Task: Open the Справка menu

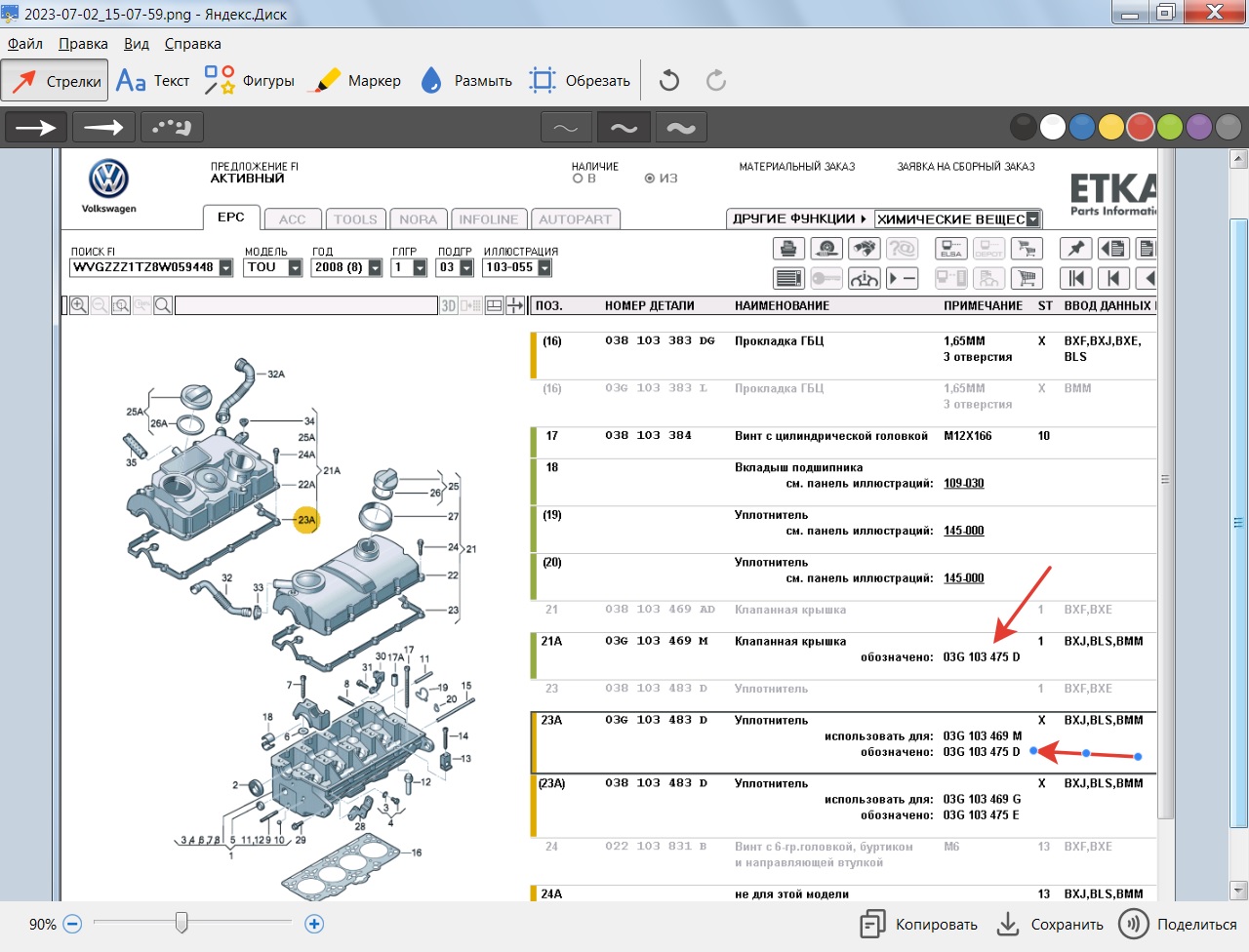Action: tap(192, 44)
